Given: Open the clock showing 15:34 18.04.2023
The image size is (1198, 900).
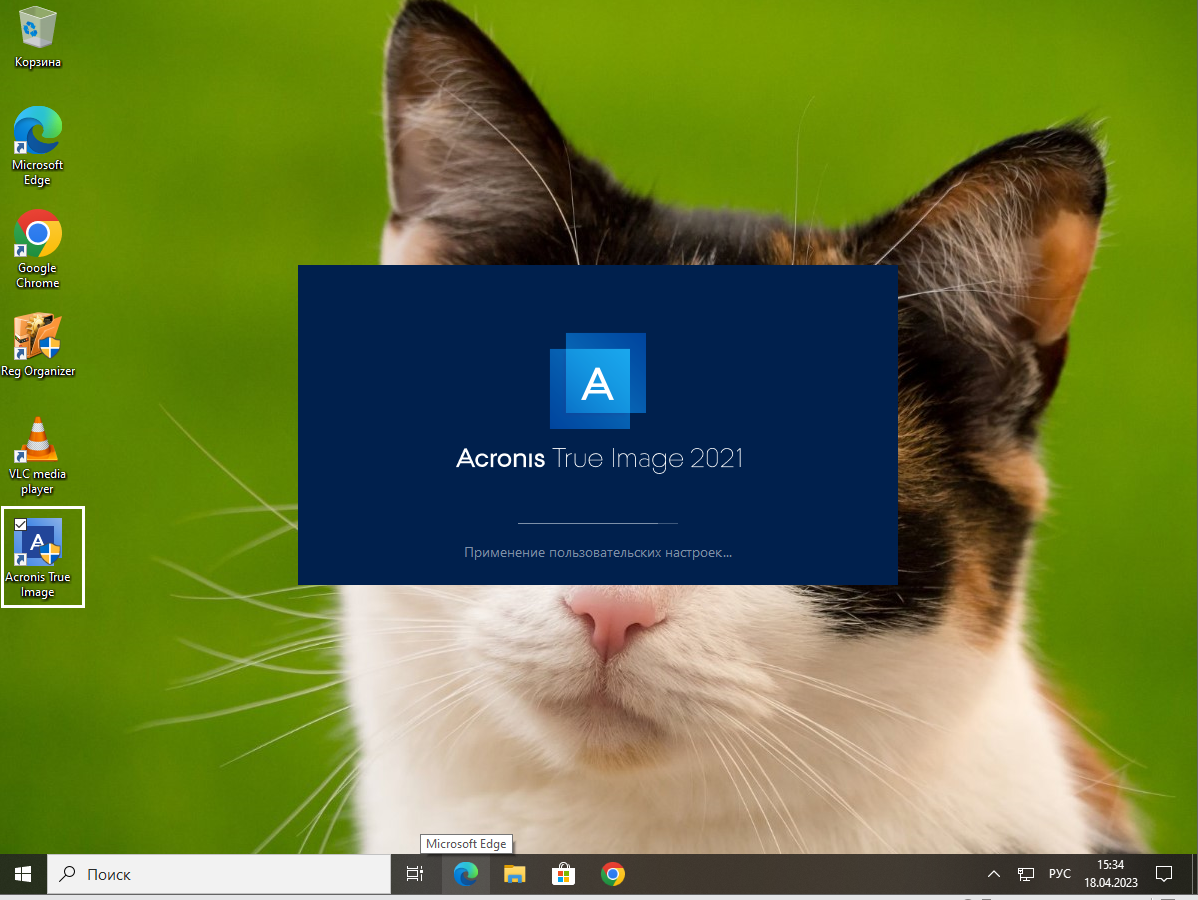Looking at the screenshot, I should (1111, 874).
